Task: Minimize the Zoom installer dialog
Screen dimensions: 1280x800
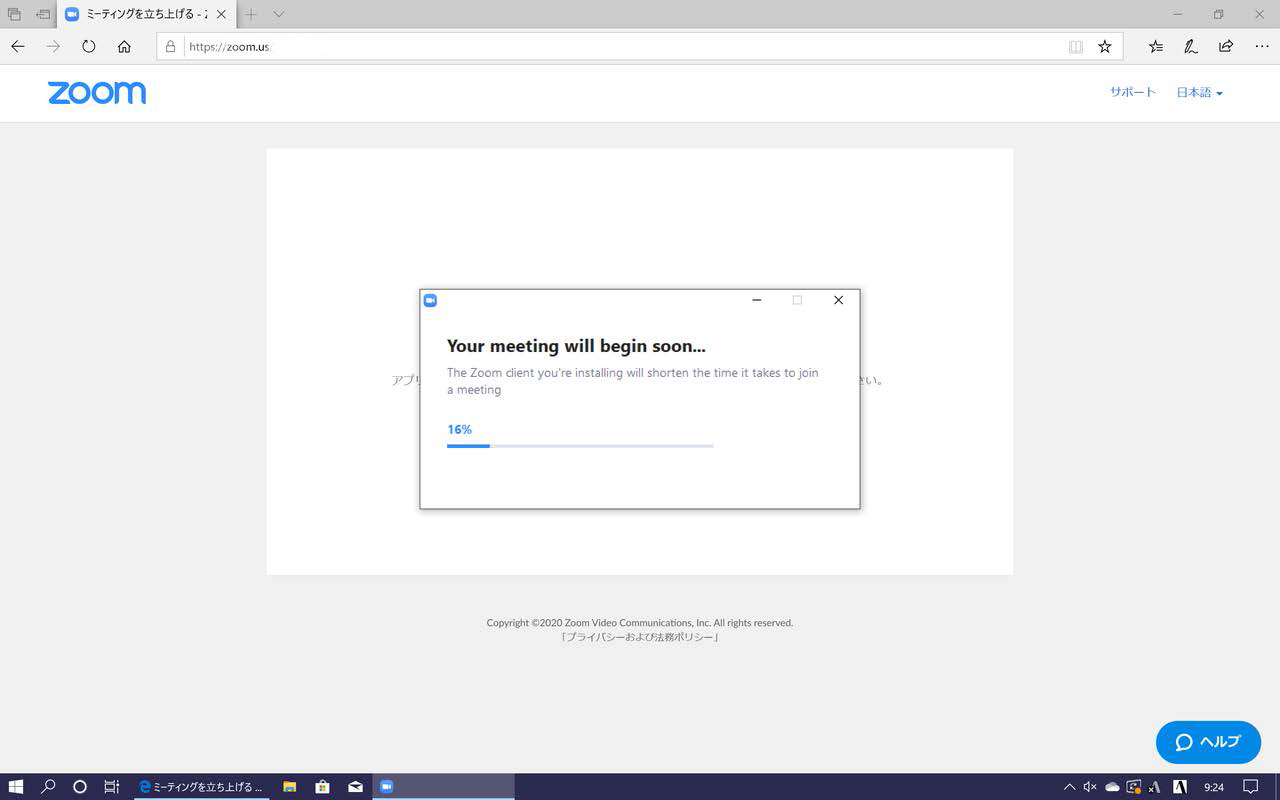Action: (757, 300)
